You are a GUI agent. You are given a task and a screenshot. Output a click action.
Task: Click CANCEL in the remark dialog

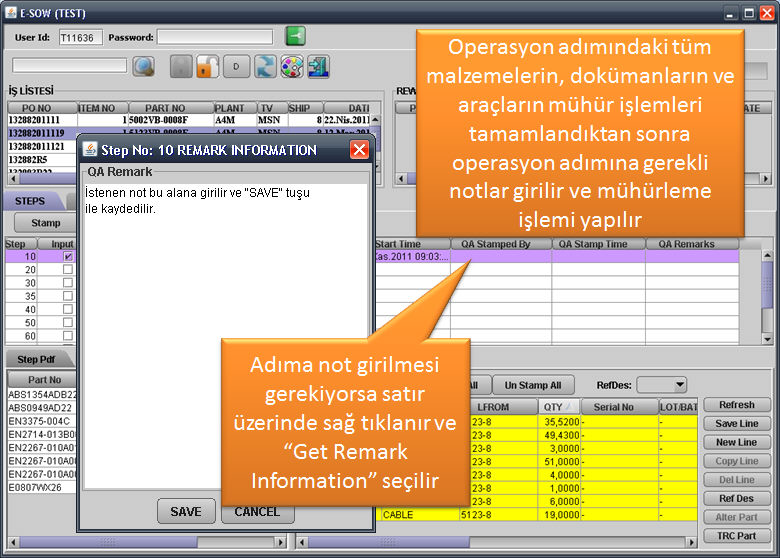point(257,511)
